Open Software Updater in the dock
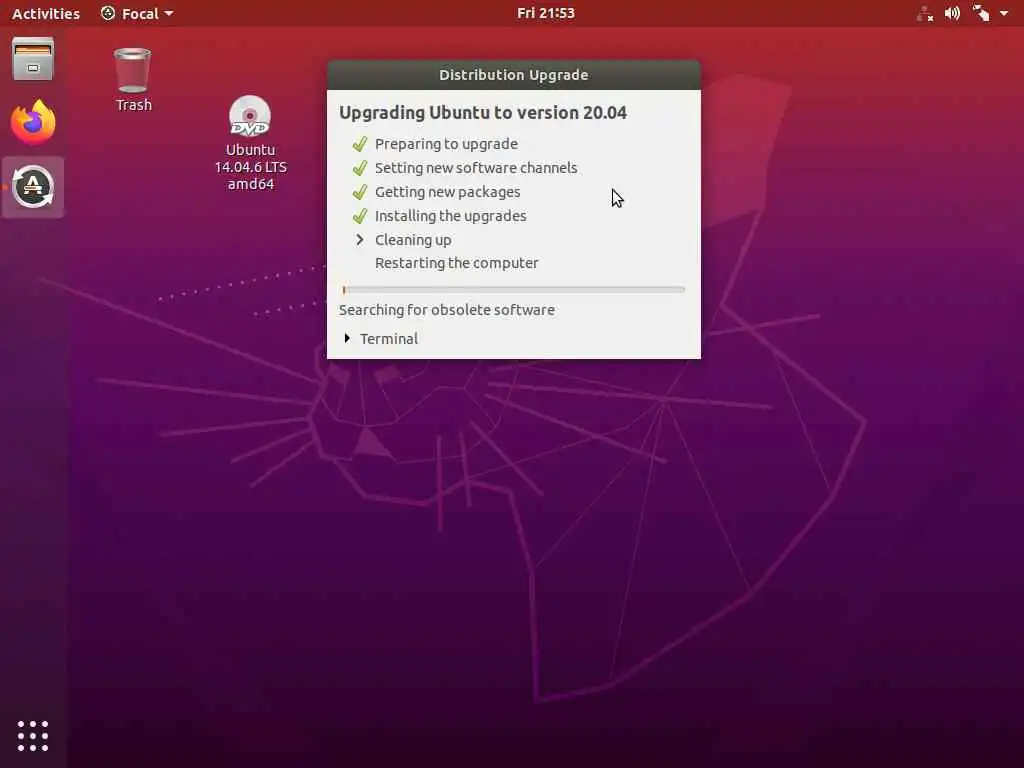Viewport: 1024px width, 768px height. pyautogui.click(x=33, y=187)
